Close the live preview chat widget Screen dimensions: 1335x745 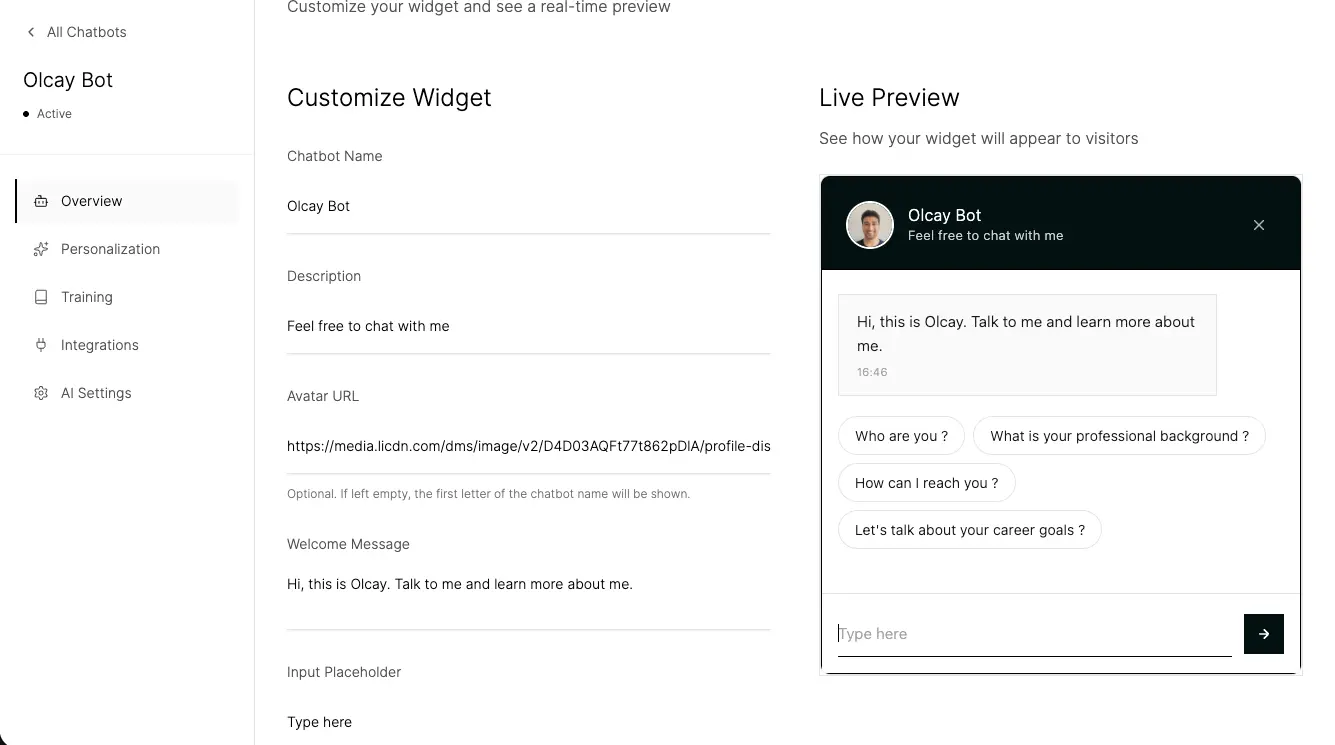[1258, 225]
